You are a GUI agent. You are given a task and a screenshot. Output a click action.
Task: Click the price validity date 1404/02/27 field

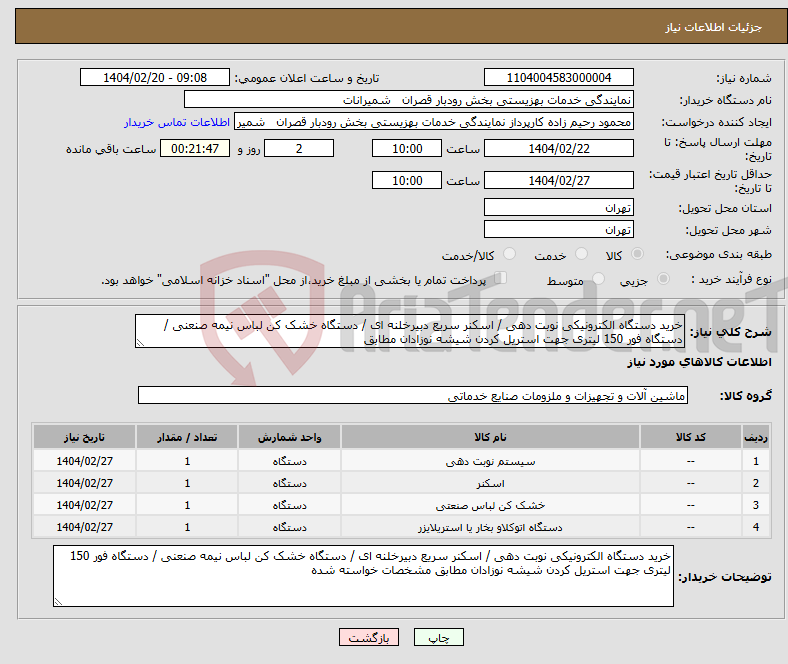pos(559,180)
